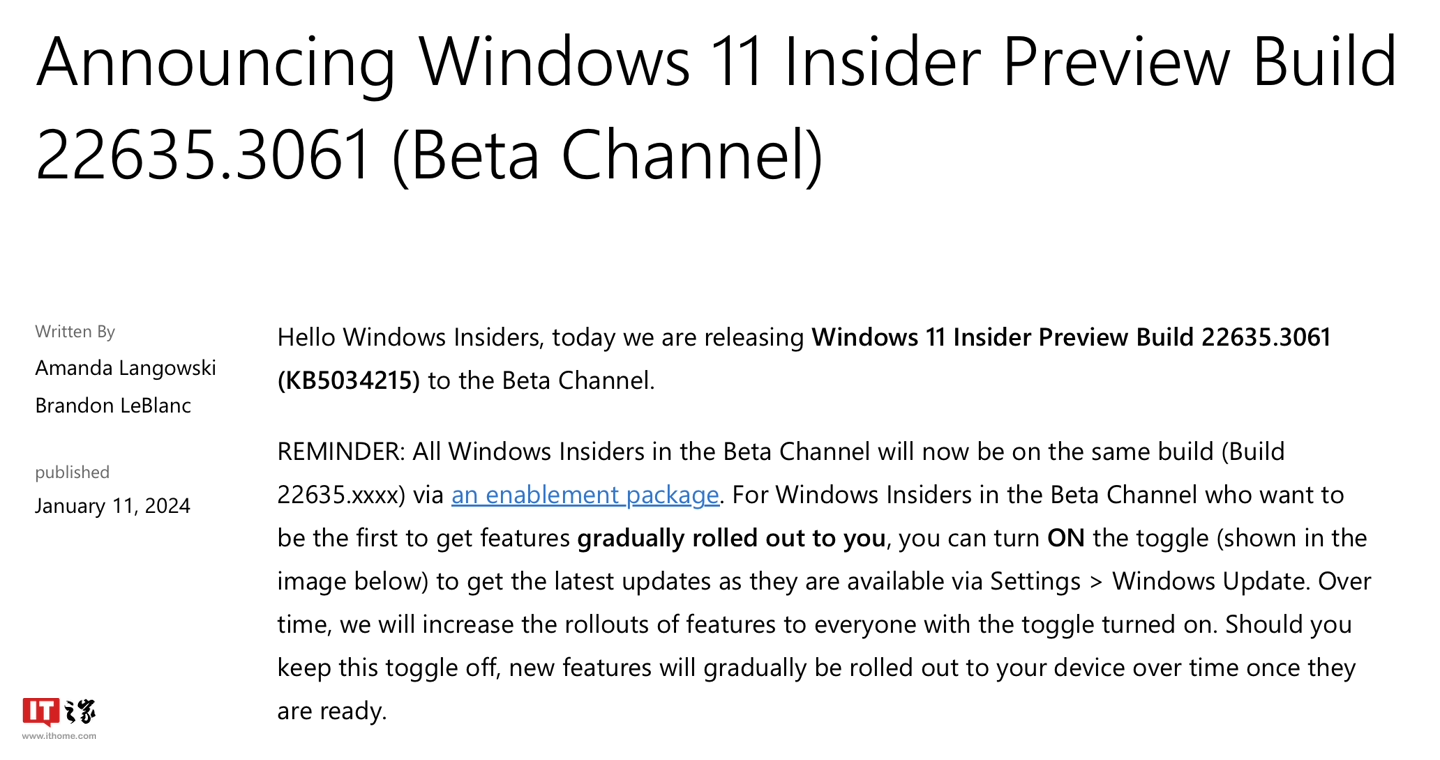Click author name Amanda Langowski
This screenshot has height=760, width=1440.
point(126,368)
